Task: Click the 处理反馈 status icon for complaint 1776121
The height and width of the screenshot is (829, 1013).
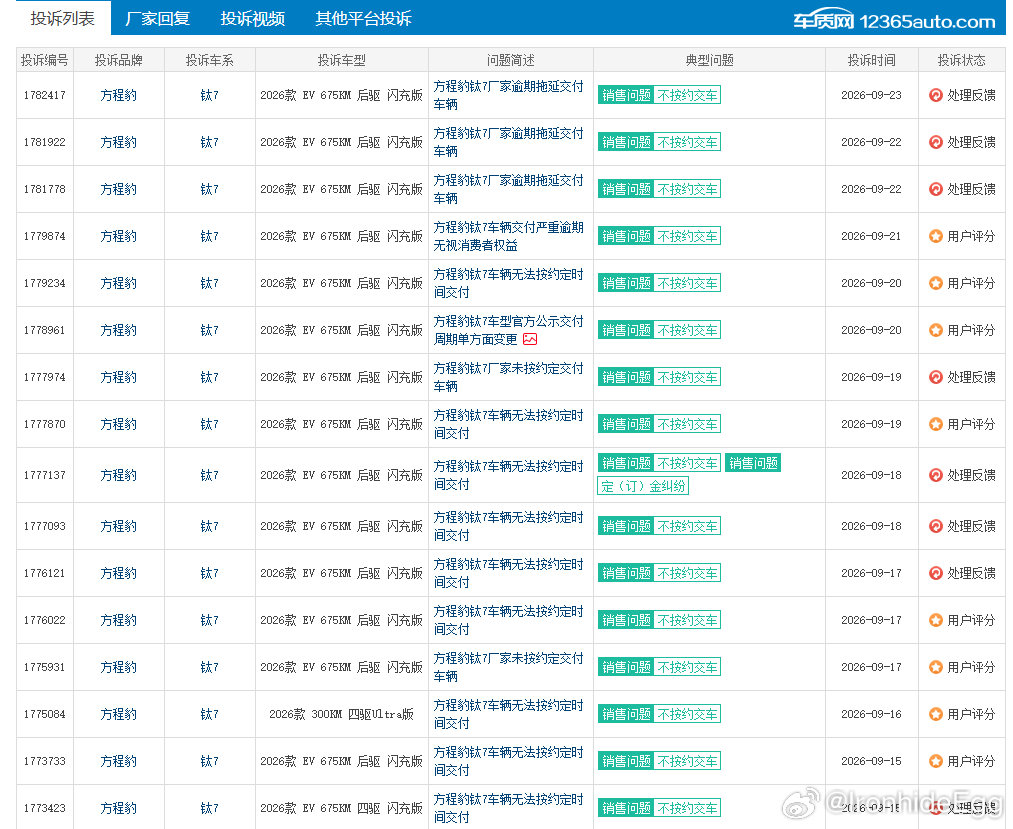Action: tap(935, 573)
